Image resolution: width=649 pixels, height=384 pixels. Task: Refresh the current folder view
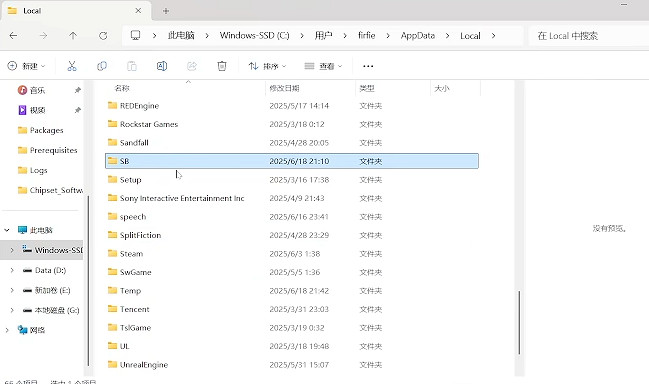coord(103,36)
